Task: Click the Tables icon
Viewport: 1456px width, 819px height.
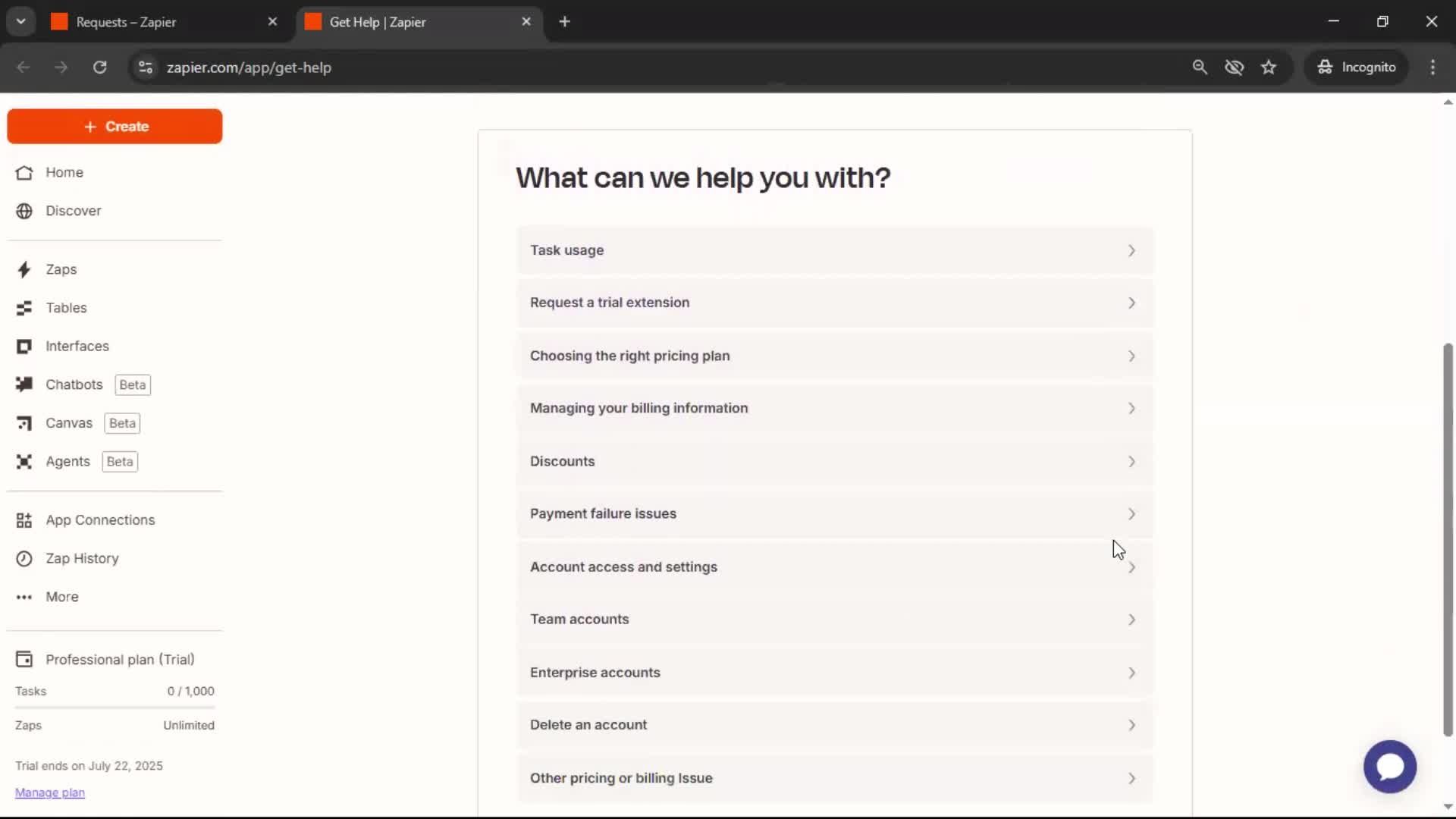Action: [x=24, y=308]
